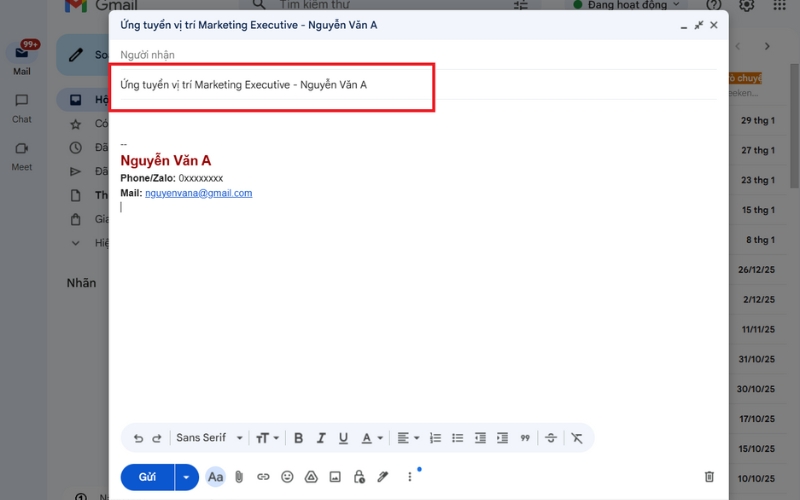Image resolution: width=800 pixels, height=500 pixels.
Task: Open Đang hoạt động status dropdown
Action: coord(627,5)
